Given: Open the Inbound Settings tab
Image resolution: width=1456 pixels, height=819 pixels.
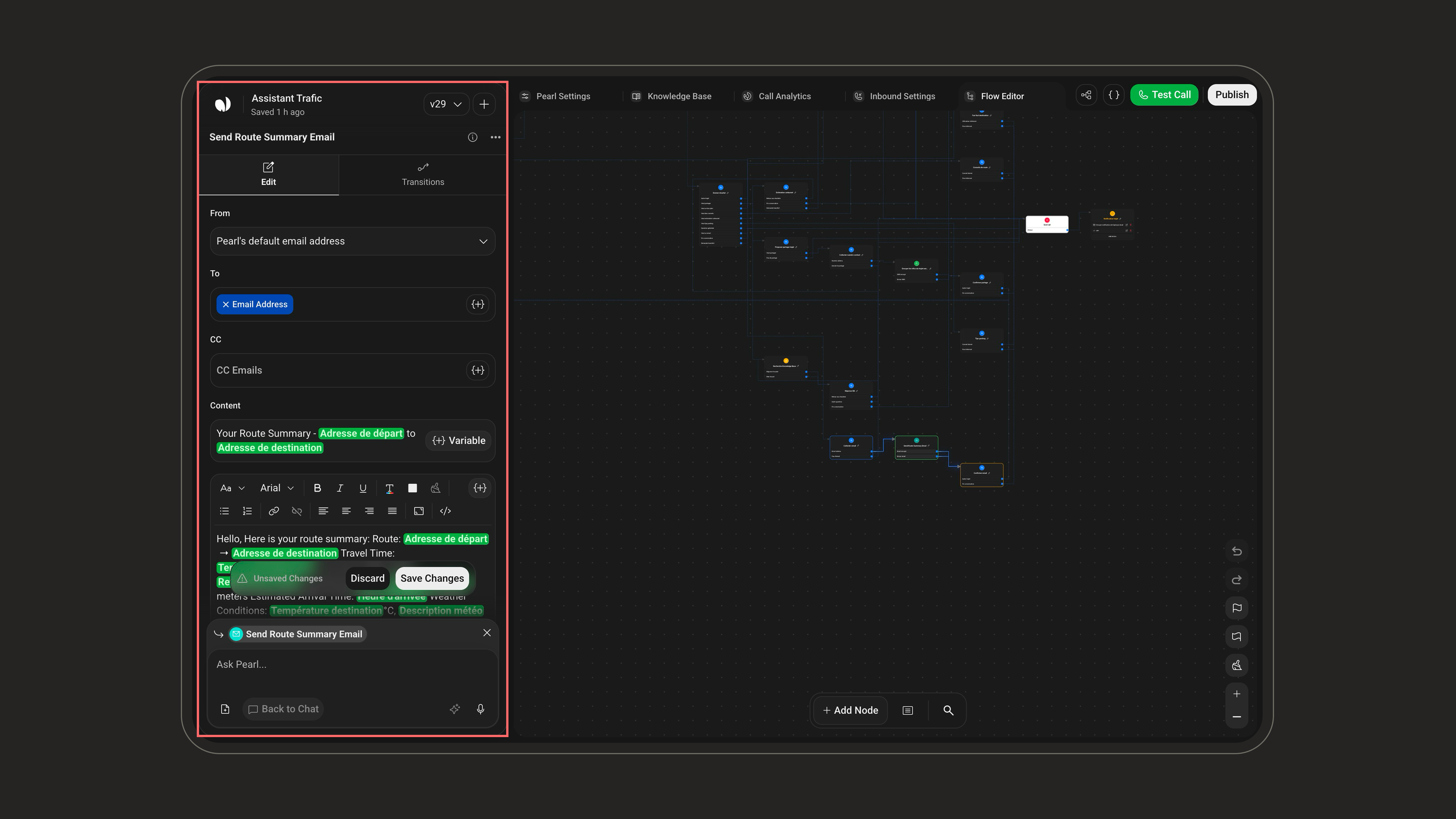Looking at the screenshot, I should point(895,96).
